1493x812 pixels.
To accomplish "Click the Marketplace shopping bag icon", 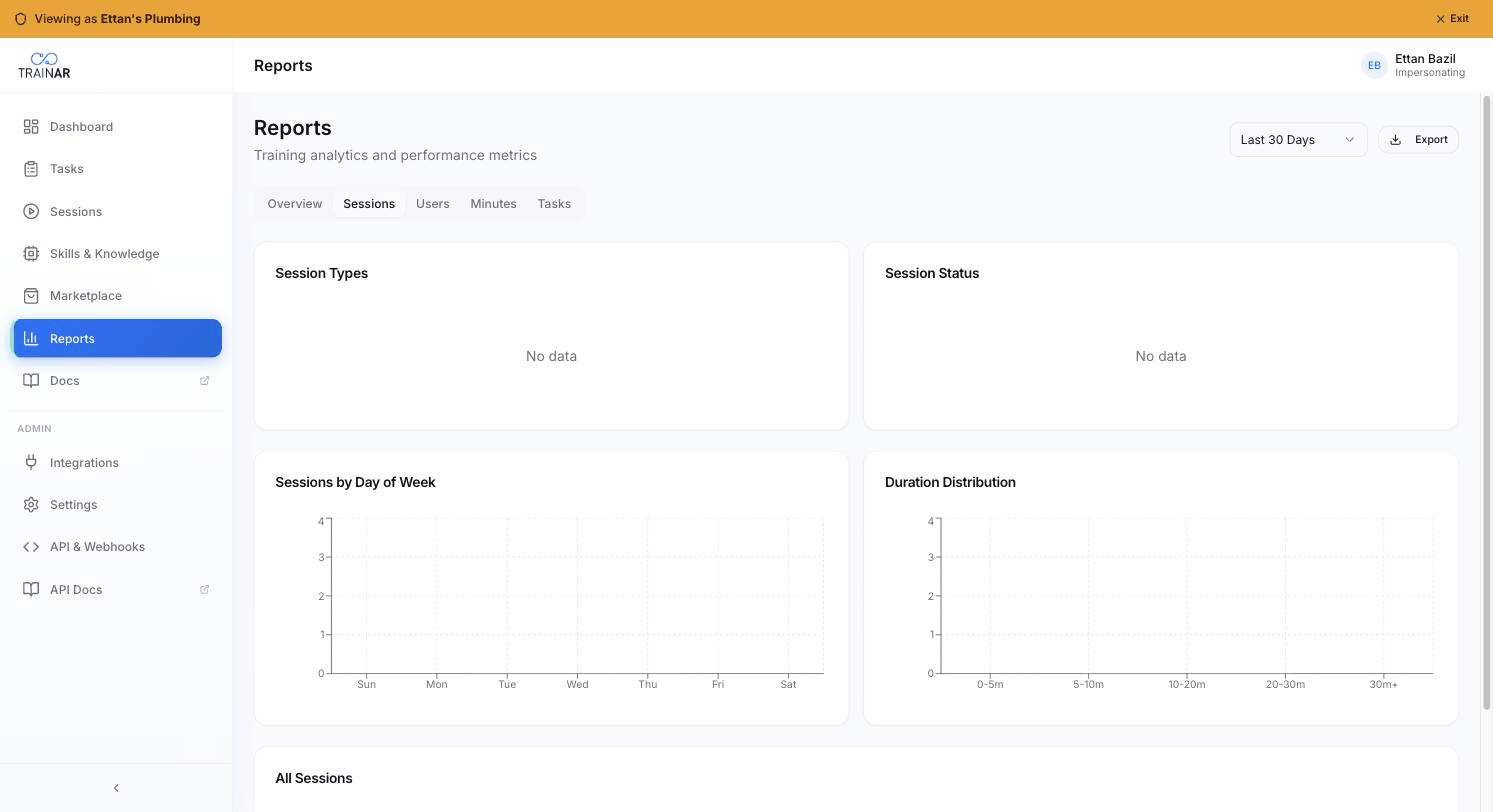I will click(x=31, y=296).
